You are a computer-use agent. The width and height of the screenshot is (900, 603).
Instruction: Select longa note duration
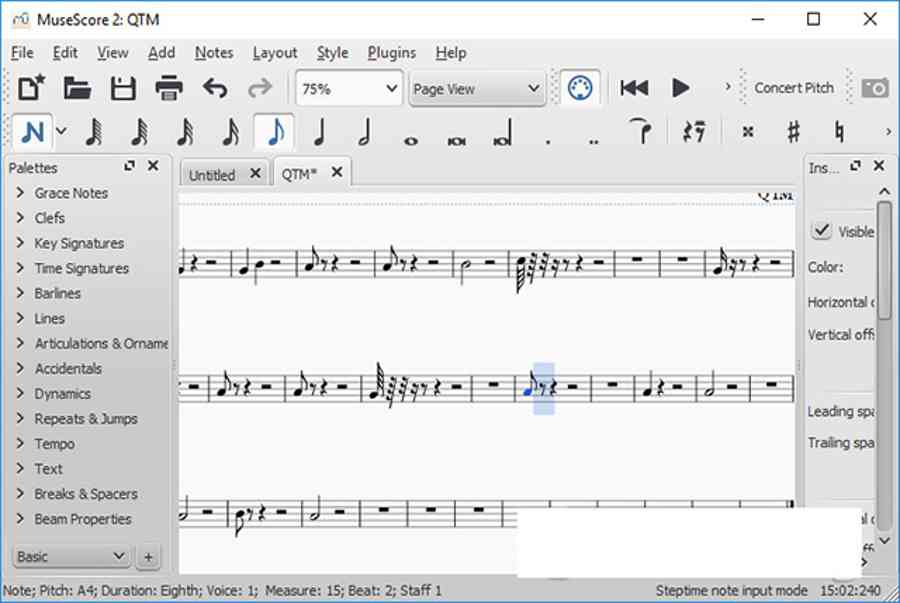(x=502, y=133)
